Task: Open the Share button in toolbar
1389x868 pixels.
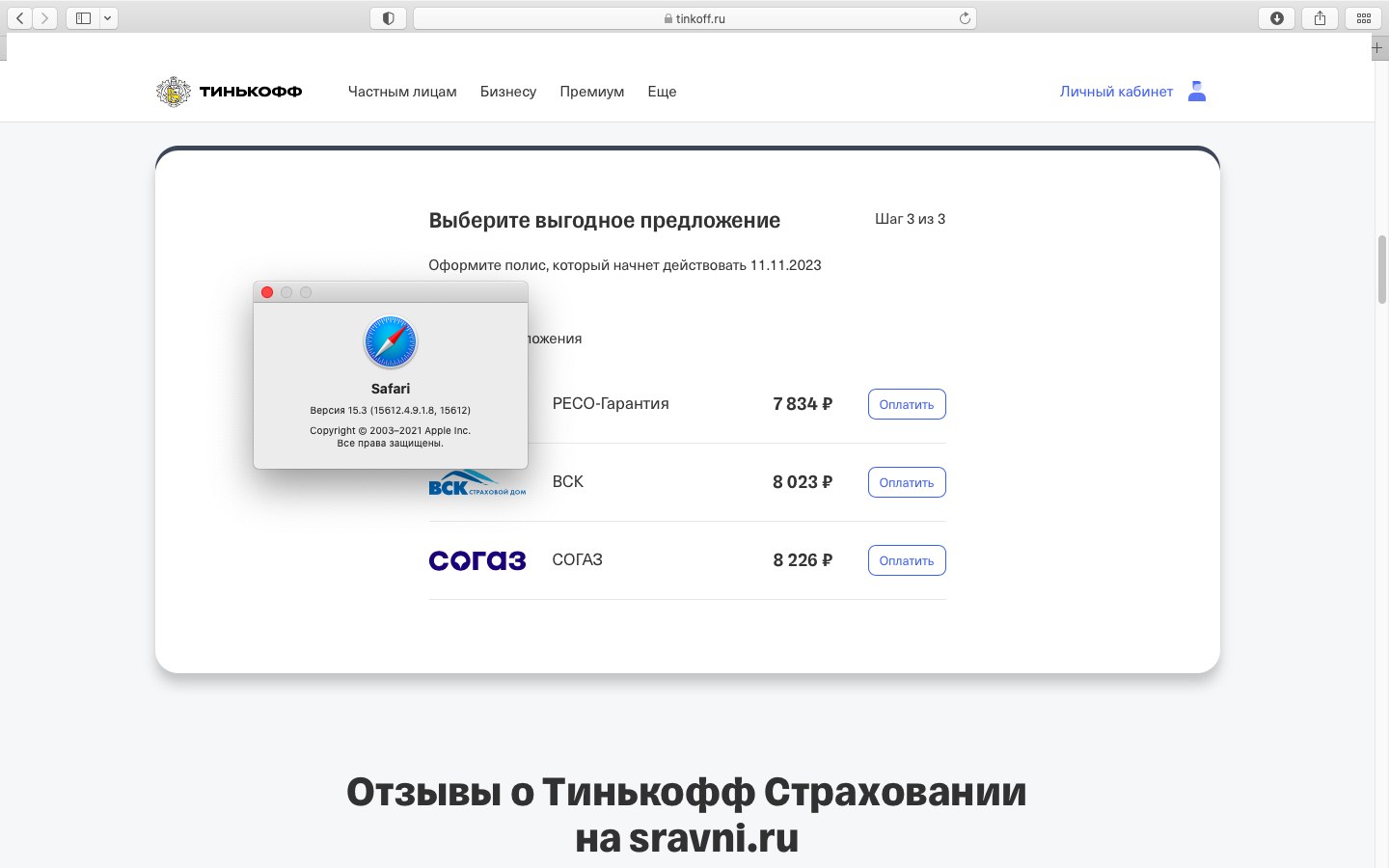Action: pos(1320,18)
